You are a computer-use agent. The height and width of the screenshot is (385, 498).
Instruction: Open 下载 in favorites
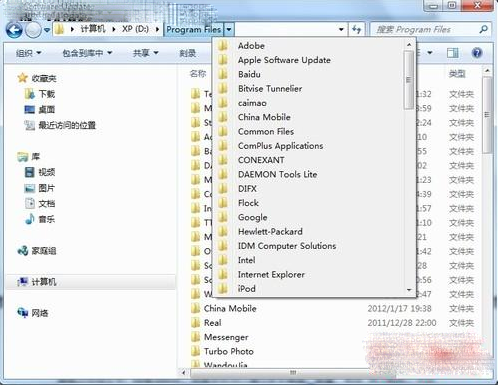click(x=40, y=94)
